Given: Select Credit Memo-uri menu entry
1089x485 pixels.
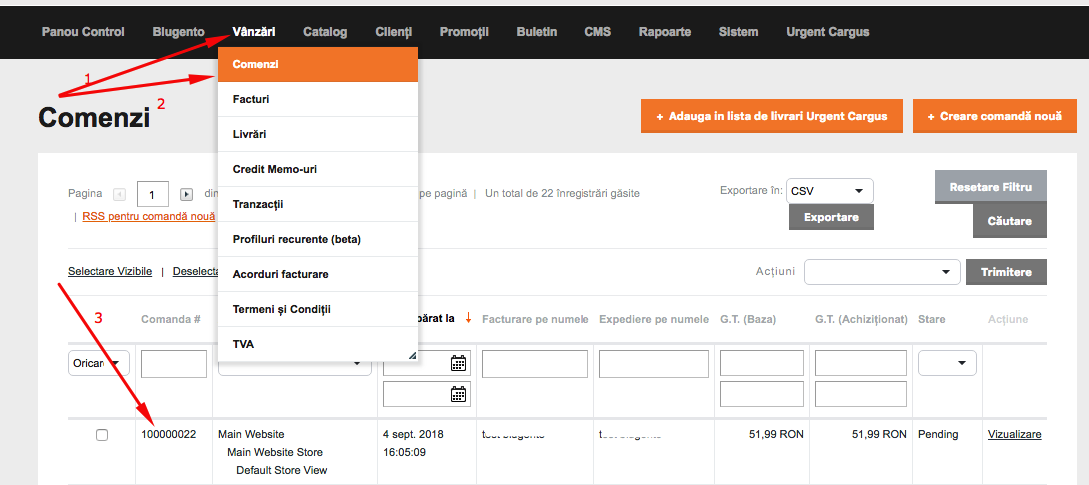Looking at the screenshot, I should click(x=318, y=169).
